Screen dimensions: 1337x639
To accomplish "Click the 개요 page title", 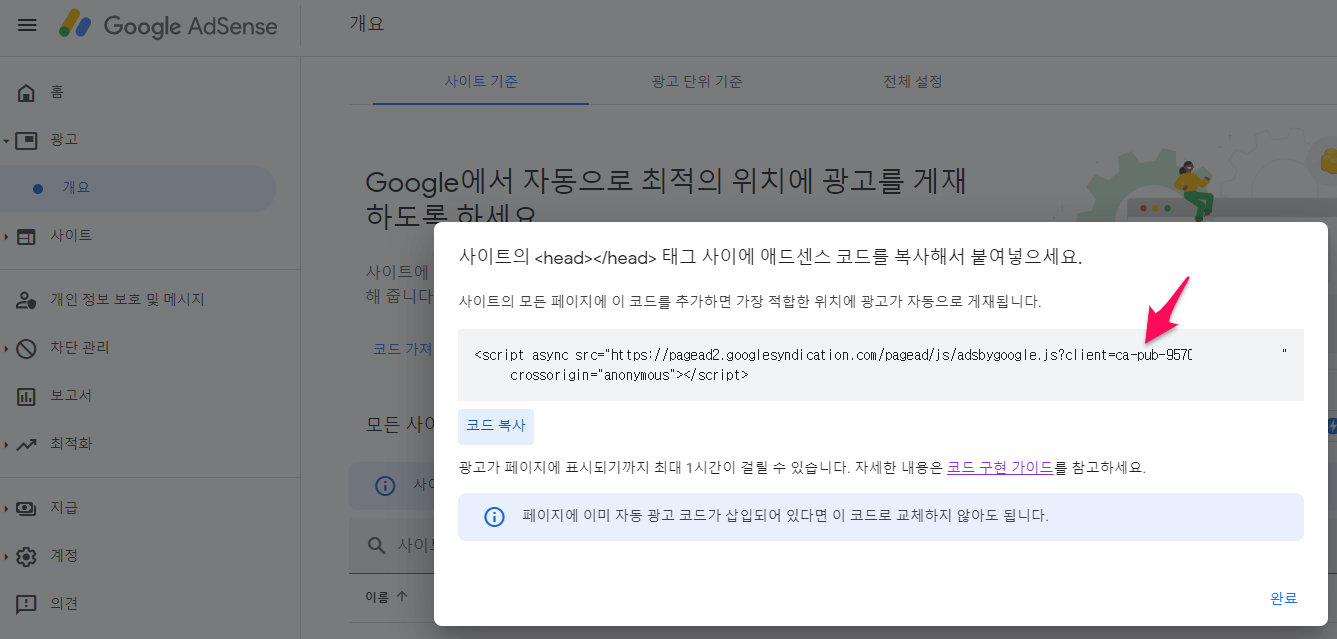I will click(x=367, y=24).
